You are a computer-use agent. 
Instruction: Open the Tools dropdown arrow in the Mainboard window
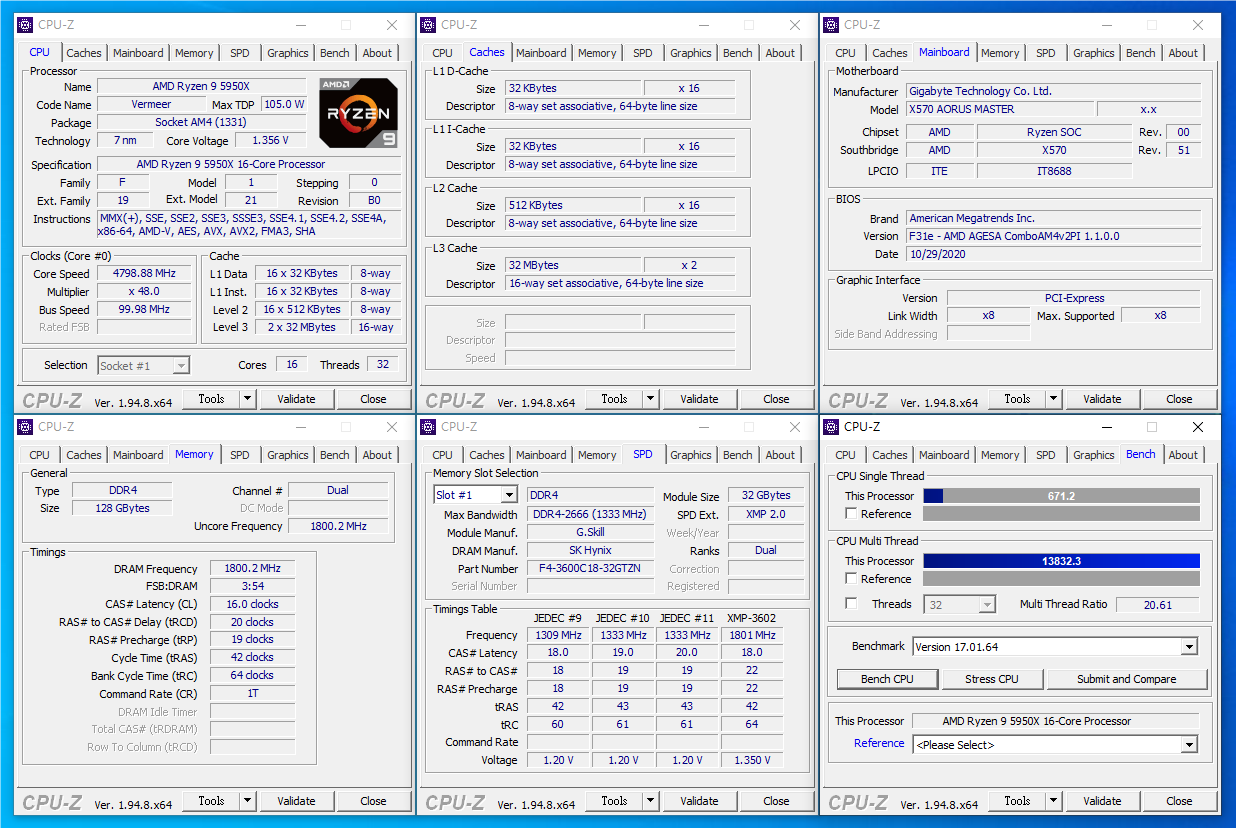1054,399
